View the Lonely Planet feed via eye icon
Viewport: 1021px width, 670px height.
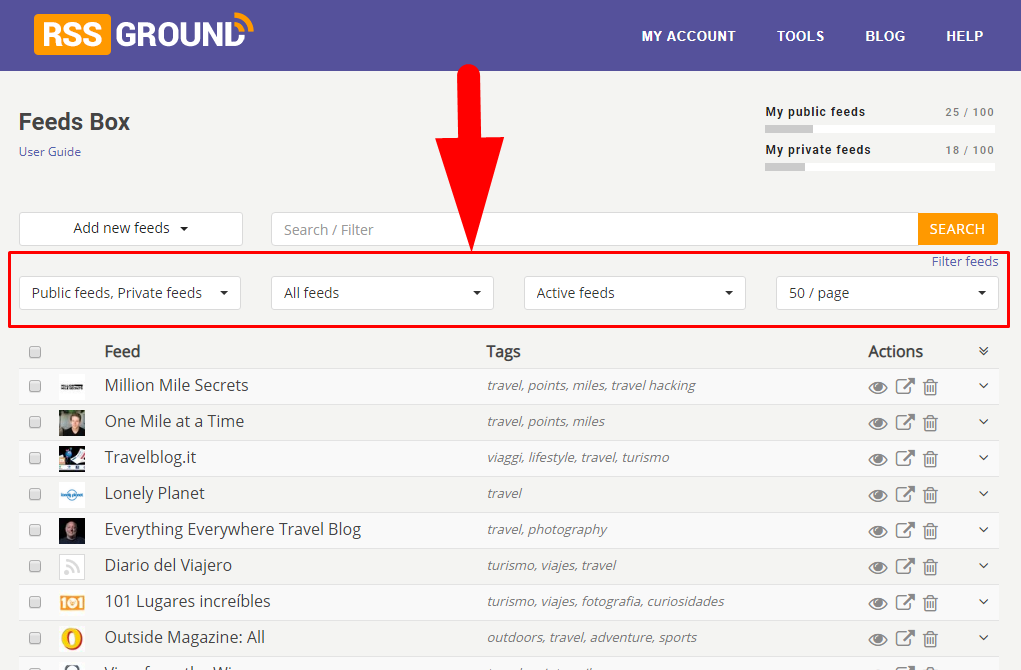(878, 496)
